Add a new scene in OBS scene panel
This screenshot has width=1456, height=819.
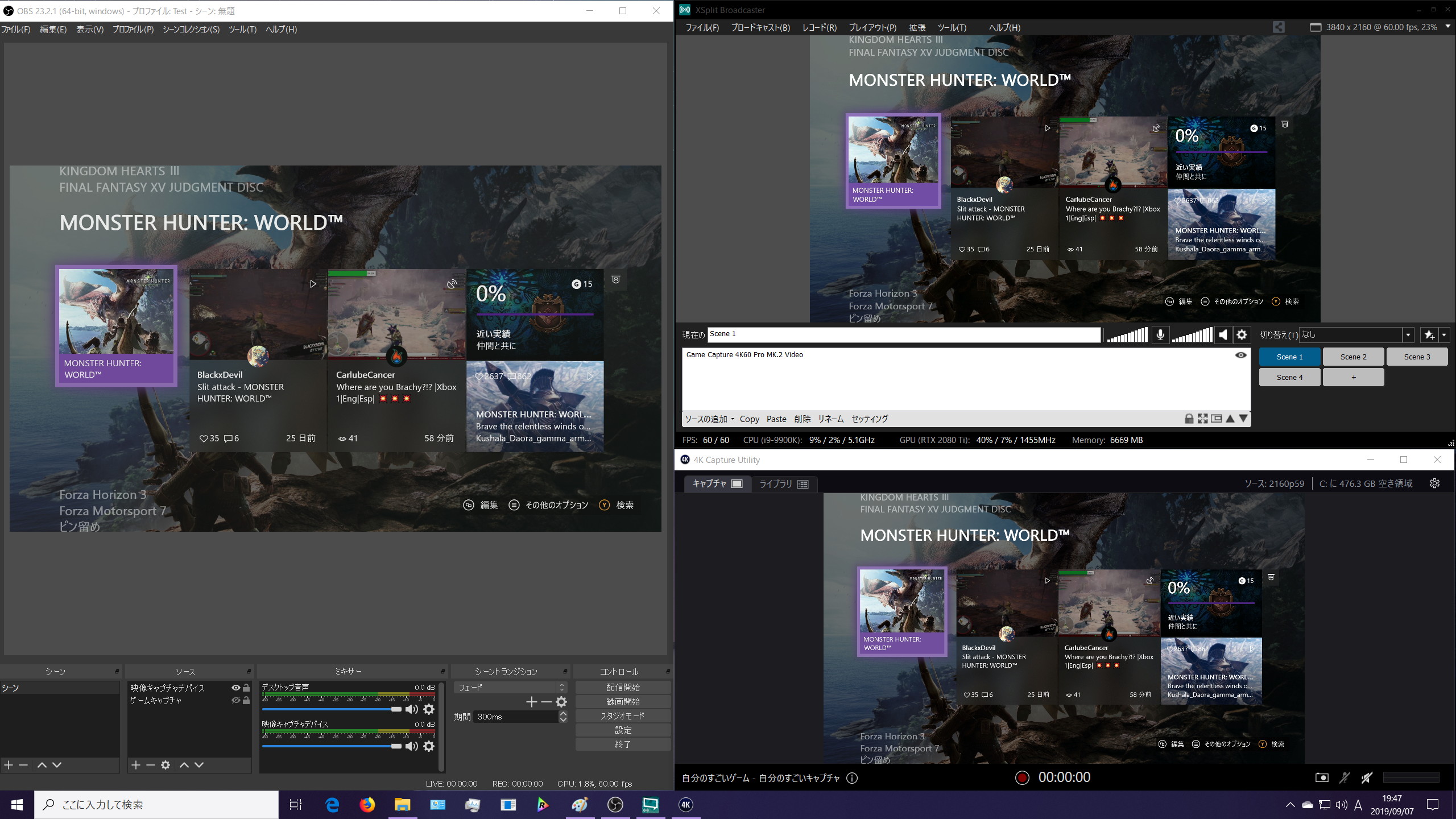pos(9,765)
